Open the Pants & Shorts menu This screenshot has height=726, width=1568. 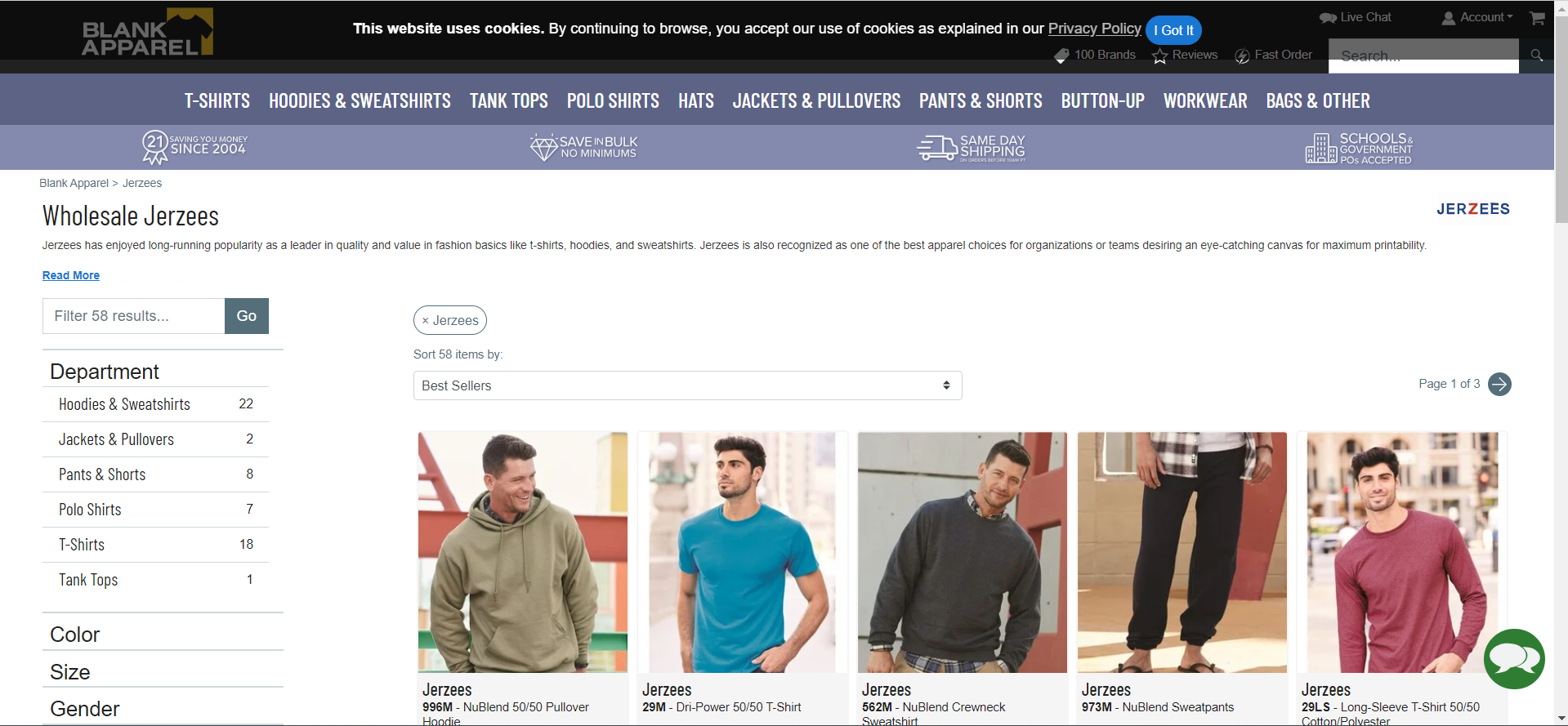(x=981, y=100)
